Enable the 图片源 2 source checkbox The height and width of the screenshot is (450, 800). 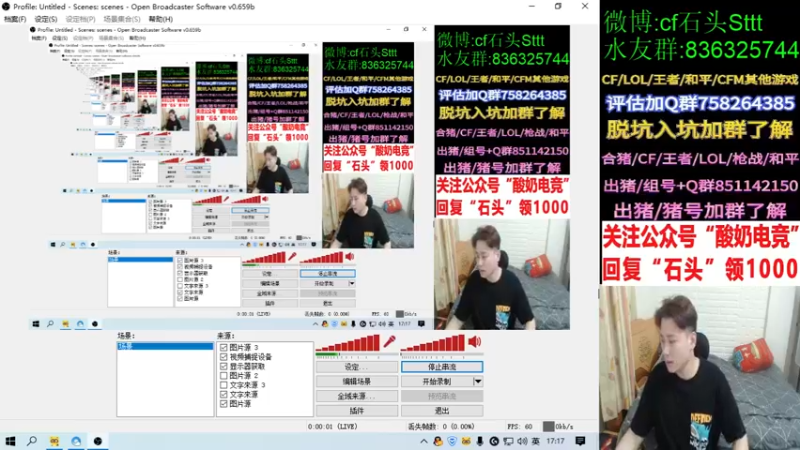(223, 376)
